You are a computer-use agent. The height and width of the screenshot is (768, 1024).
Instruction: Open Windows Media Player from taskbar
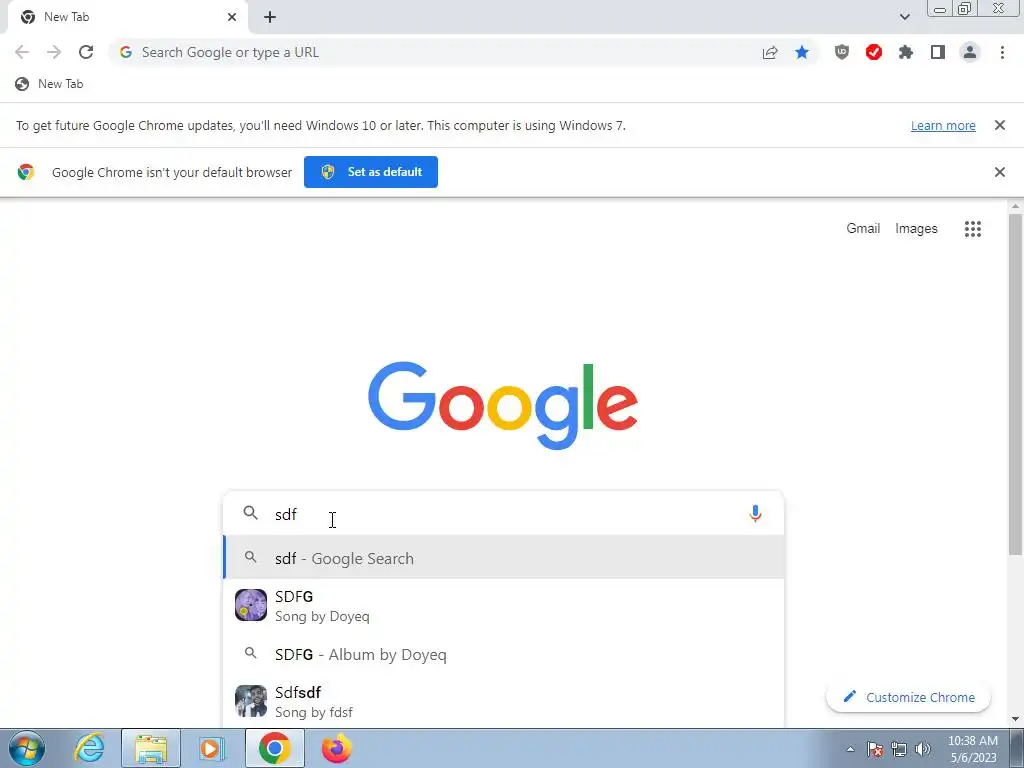[x=212, y=748]
